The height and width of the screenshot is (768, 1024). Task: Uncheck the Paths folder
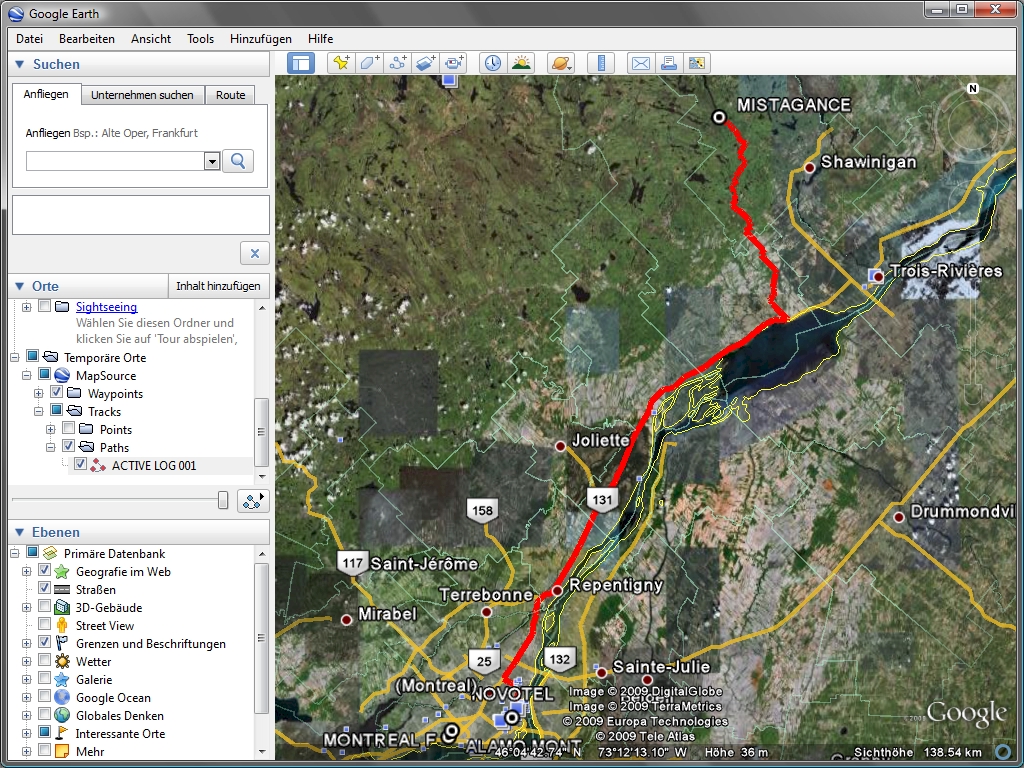click(69, 446)
